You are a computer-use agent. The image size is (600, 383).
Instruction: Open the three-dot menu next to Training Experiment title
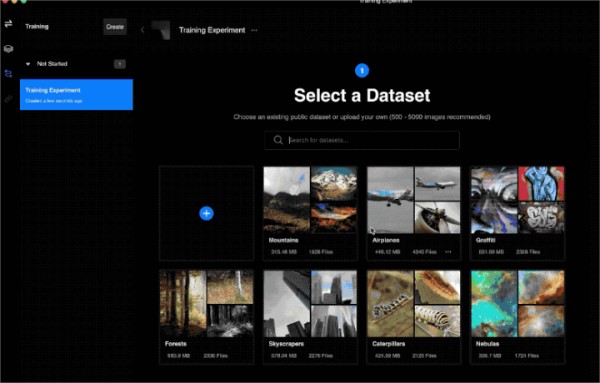[254, 30]
